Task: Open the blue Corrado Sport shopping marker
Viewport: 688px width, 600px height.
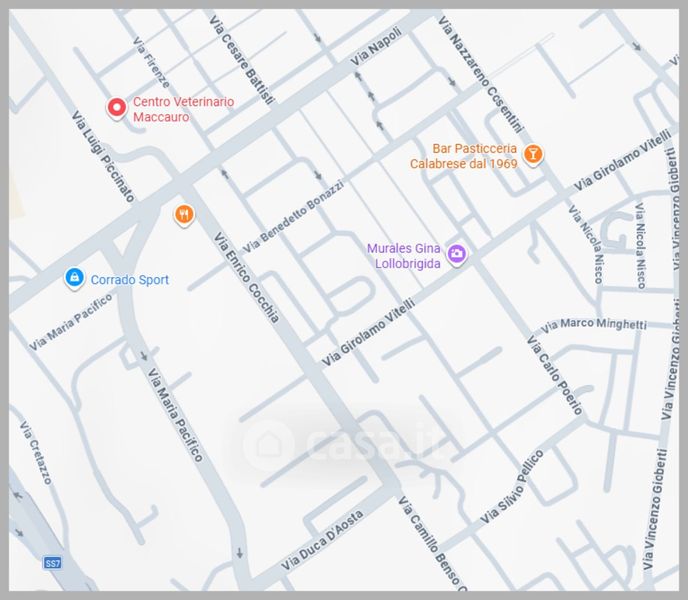Action: coord(73,279)
